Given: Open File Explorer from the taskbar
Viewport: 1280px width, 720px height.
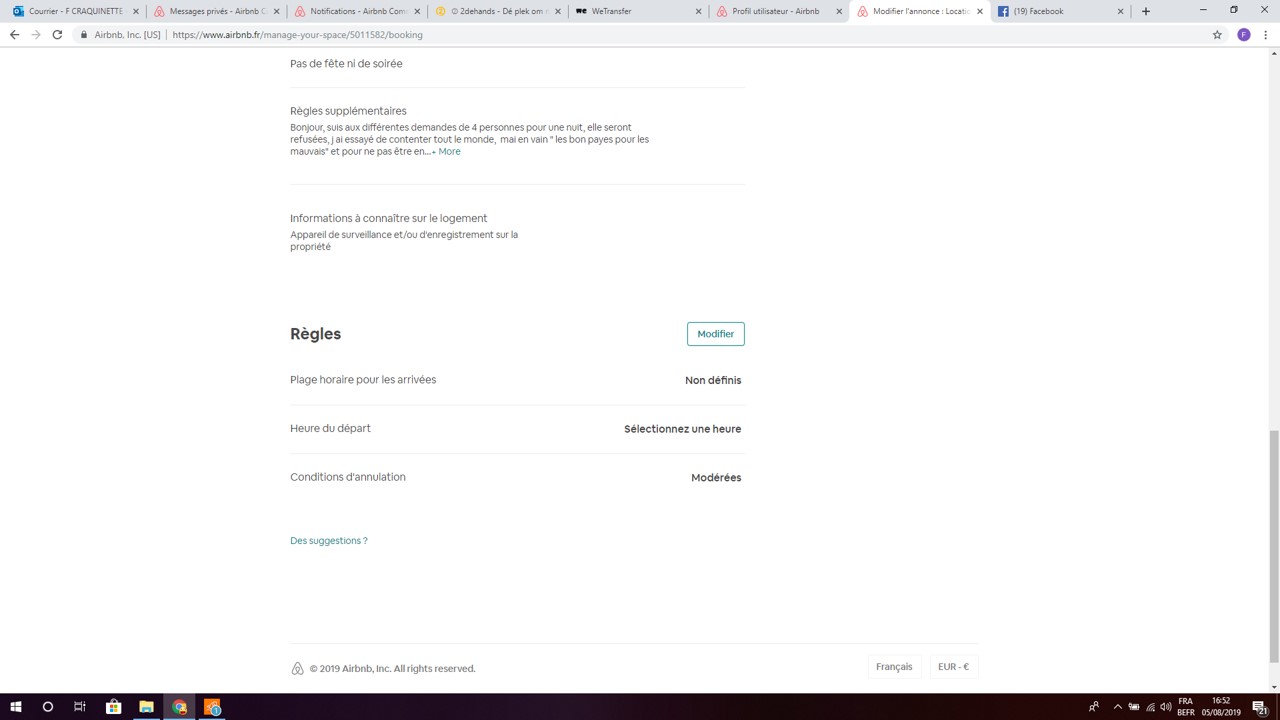Looking at the screenshot, I should coord(146,707).
